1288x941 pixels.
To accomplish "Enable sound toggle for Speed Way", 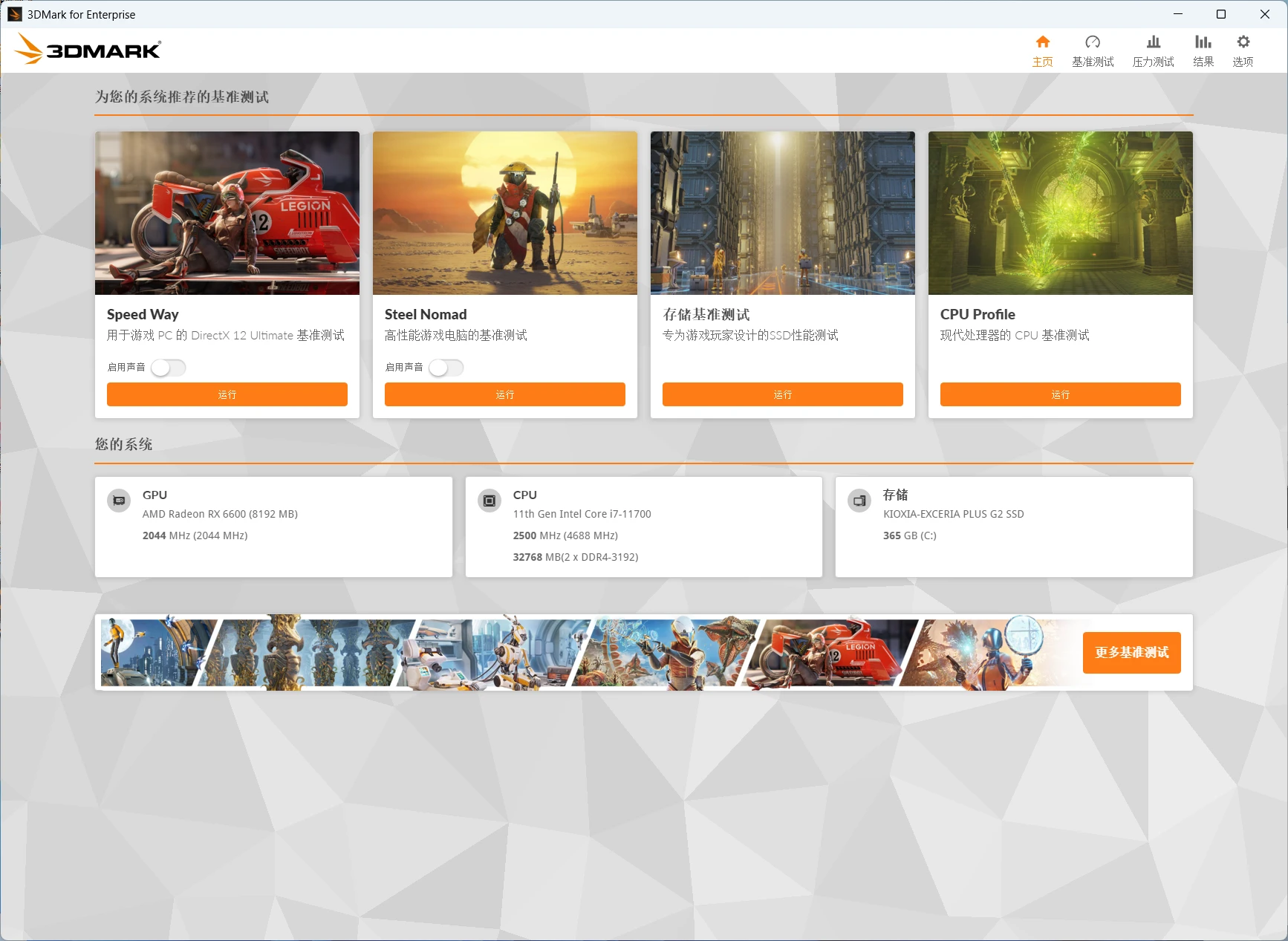I will (169, 368).
